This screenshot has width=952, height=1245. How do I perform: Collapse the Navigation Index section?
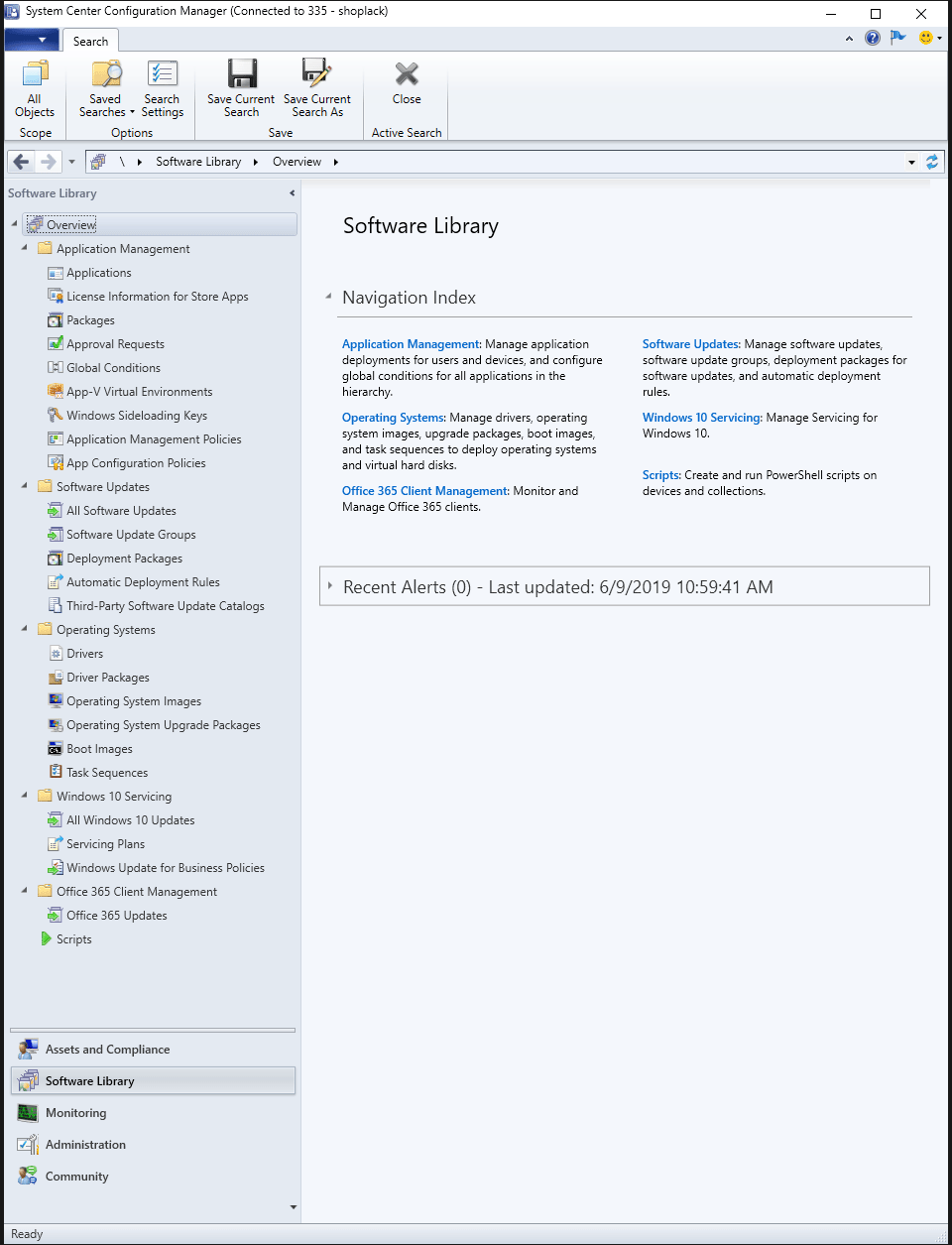click(328, 297)
